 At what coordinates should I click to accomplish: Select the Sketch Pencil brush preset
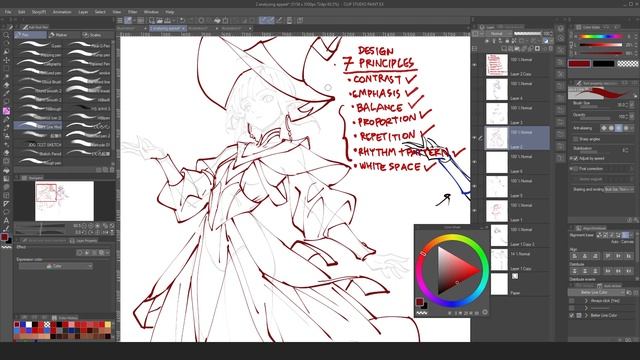point(39,153)
